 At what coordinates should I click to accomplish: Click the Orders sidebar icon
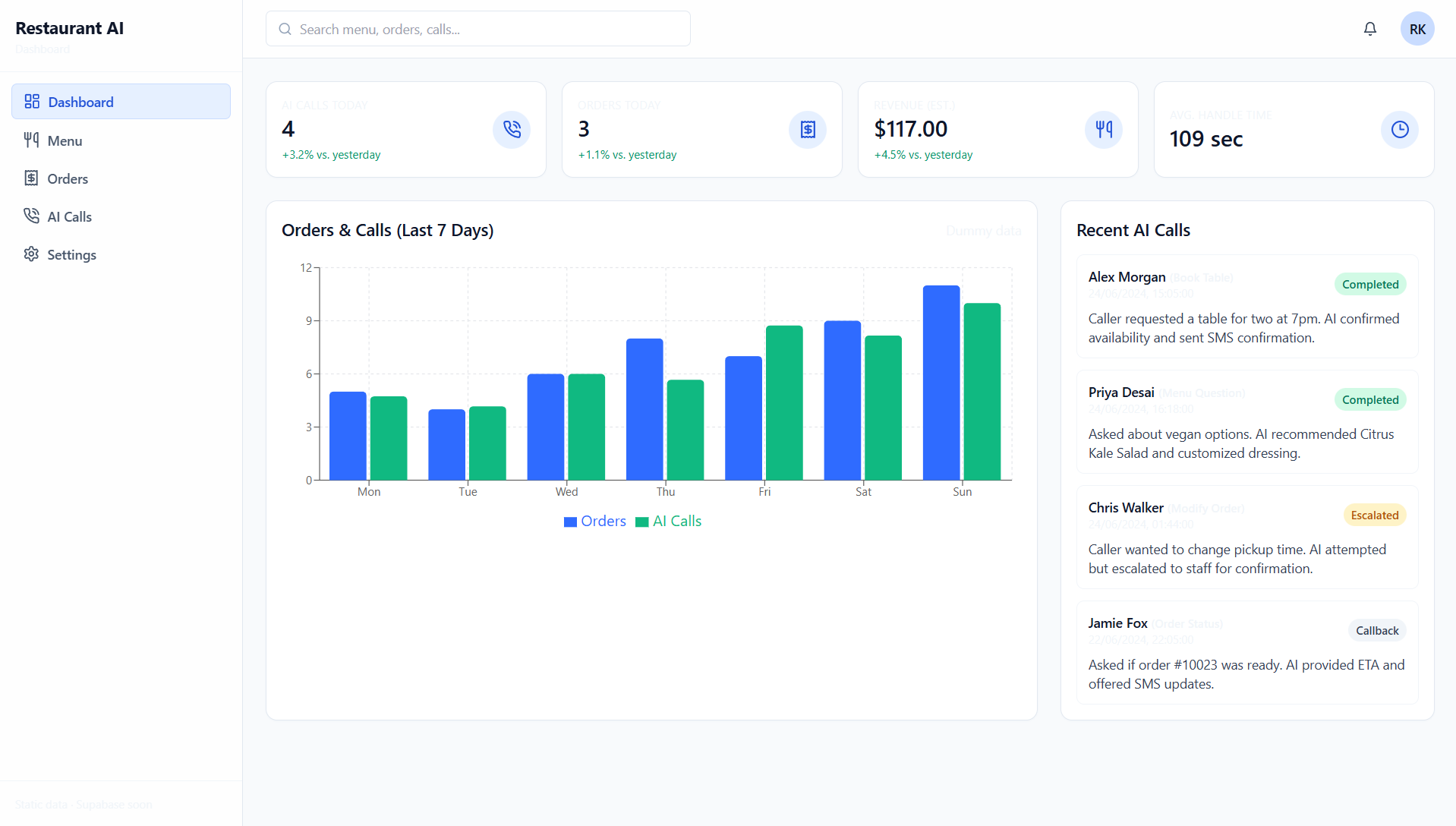click(31, 178)
